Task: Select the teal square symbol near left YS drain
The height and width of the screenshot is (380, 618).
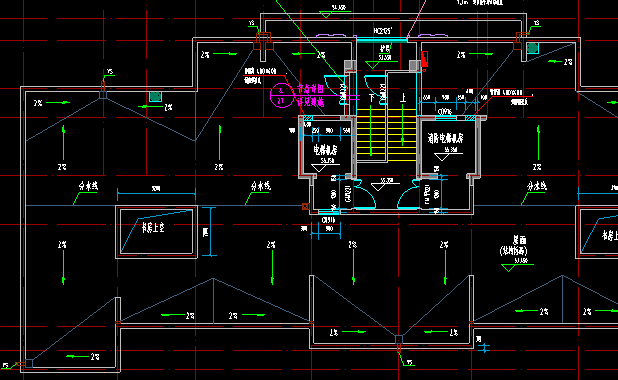Action: (155, 97)
